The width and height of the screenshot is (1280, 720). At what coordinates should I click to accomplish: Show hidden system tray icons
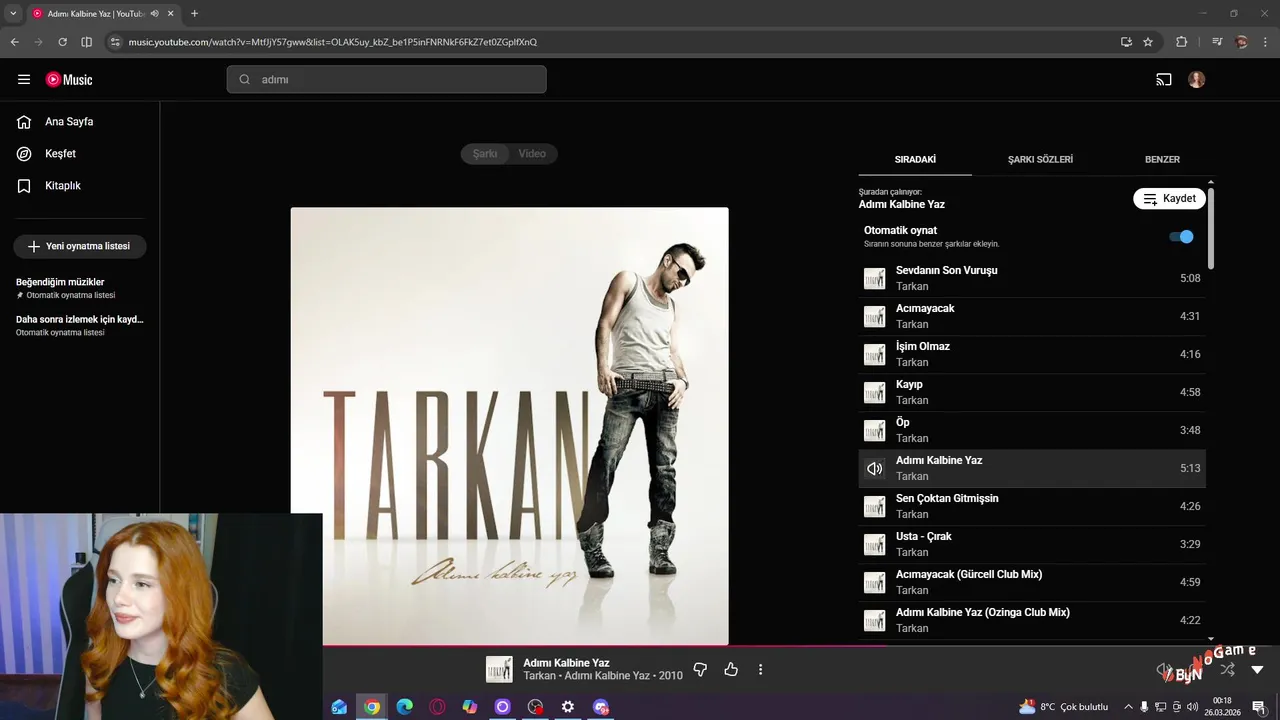tap(1128, 707)
